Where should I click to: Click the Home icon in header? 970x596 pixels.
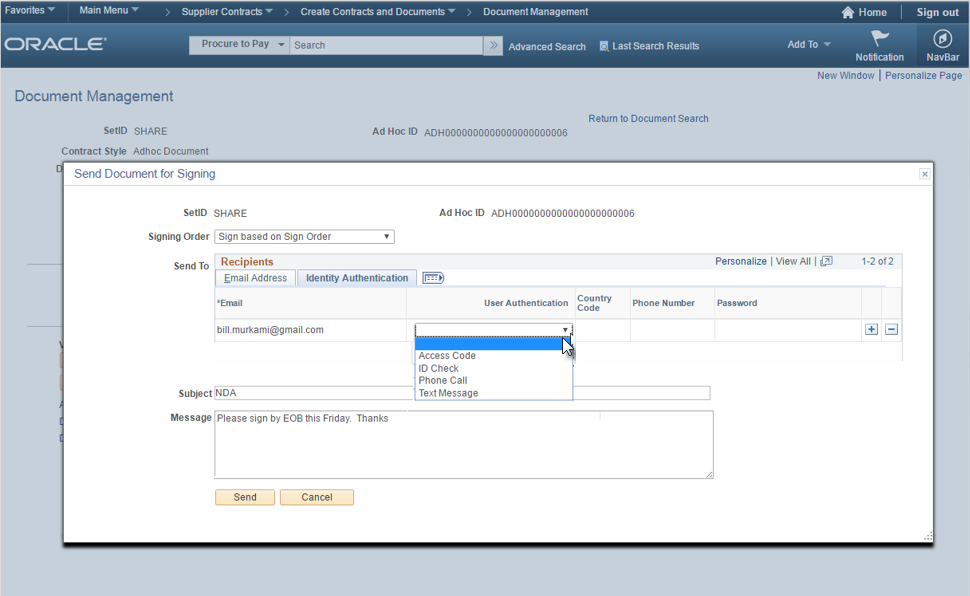[848, 12]
